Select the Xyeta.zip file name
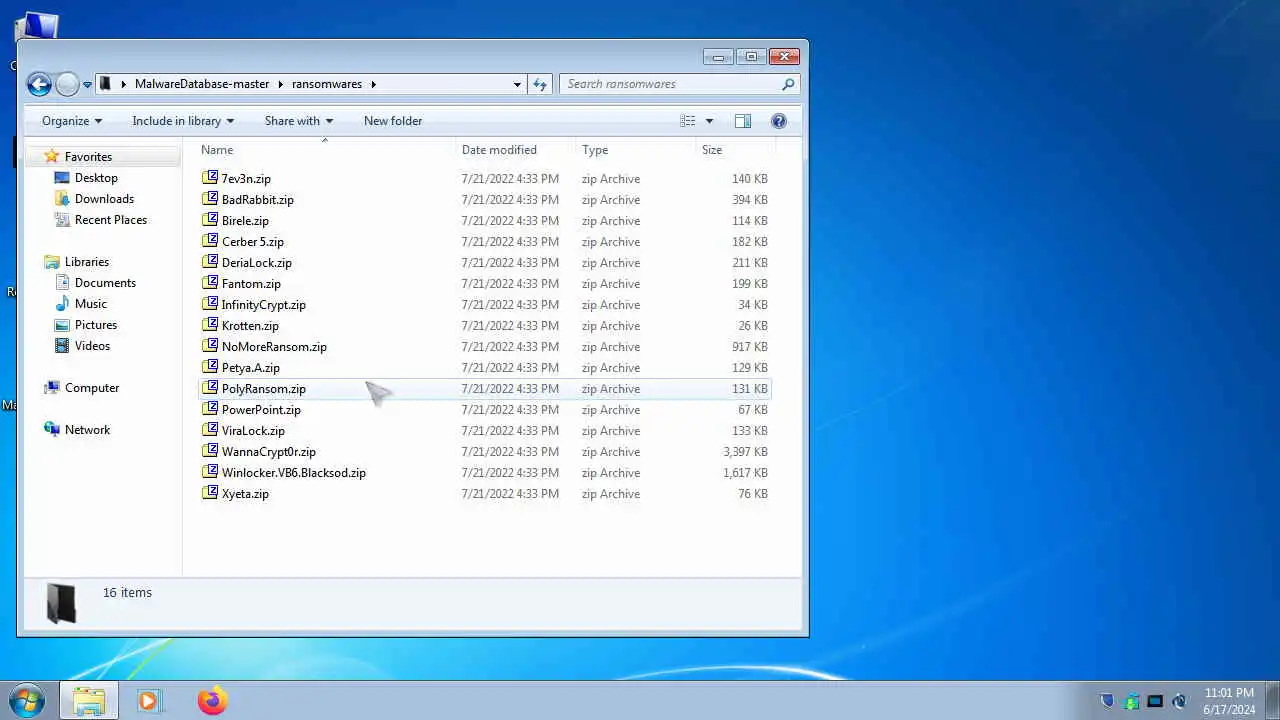Screen dimensions: 1280x720 click(245, 494)
